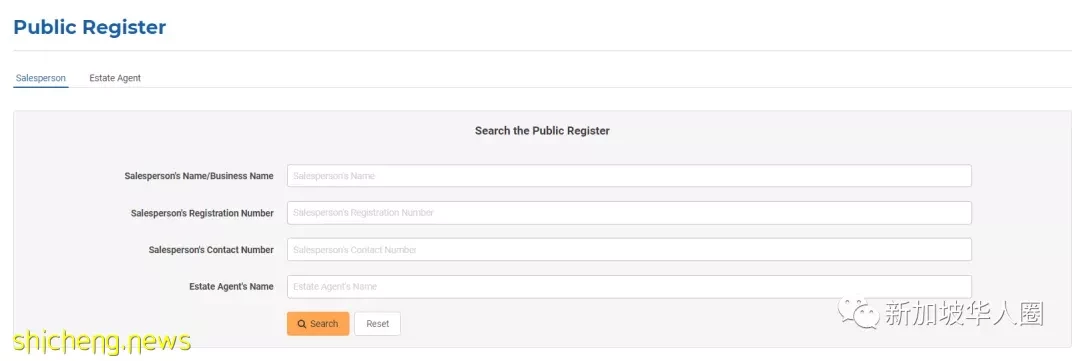Screen dimensions: 1080x361
Task: Click the Salesperson's Contact Number label
Action: click(211, 250)
